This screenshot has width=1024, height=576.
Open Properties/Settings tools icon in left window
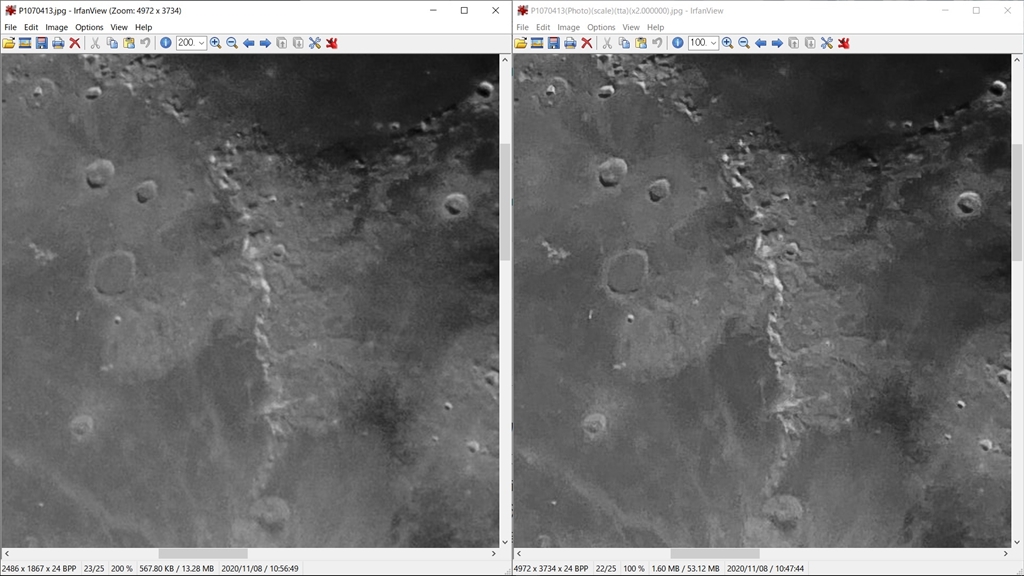pyautogui.click(x=315, y=43)
